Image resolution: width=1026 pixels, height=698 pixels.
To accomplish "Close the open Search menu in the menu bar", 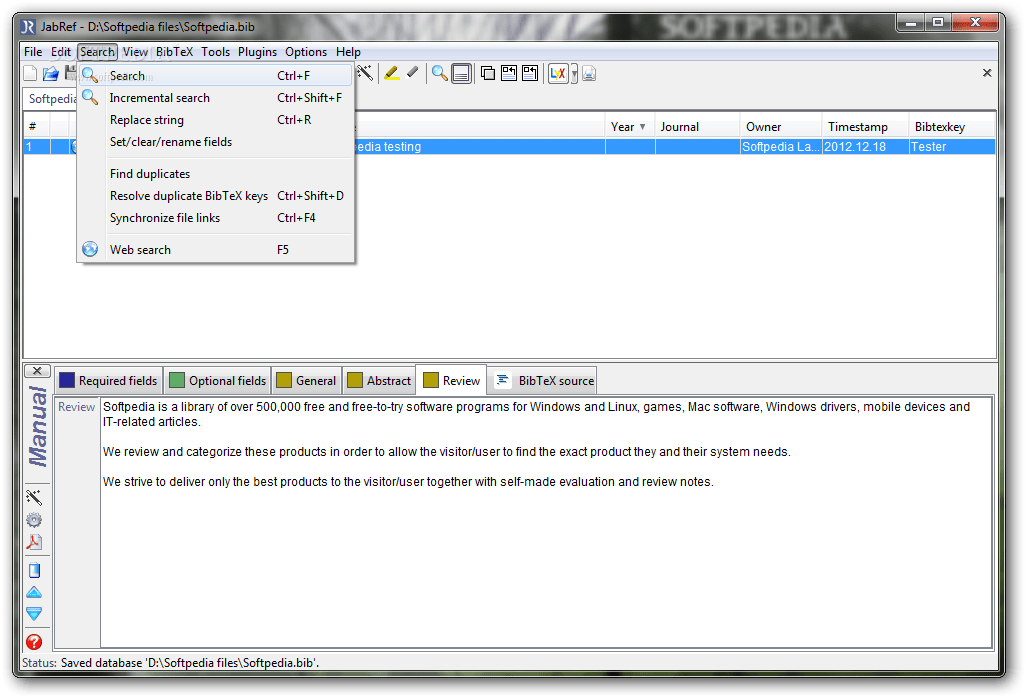I will pyautogui.click(x=97, y=52).
